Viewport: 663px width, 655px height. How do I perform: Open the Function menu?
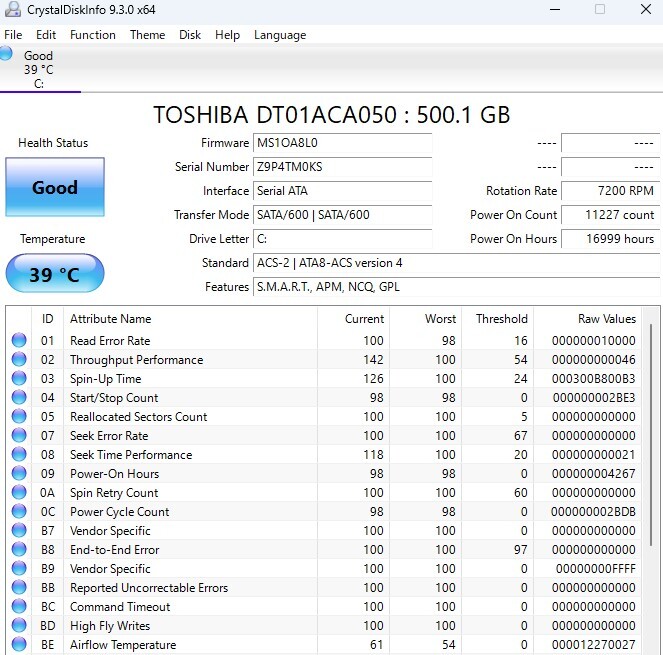pyautogui.click(x=93, y=35)
